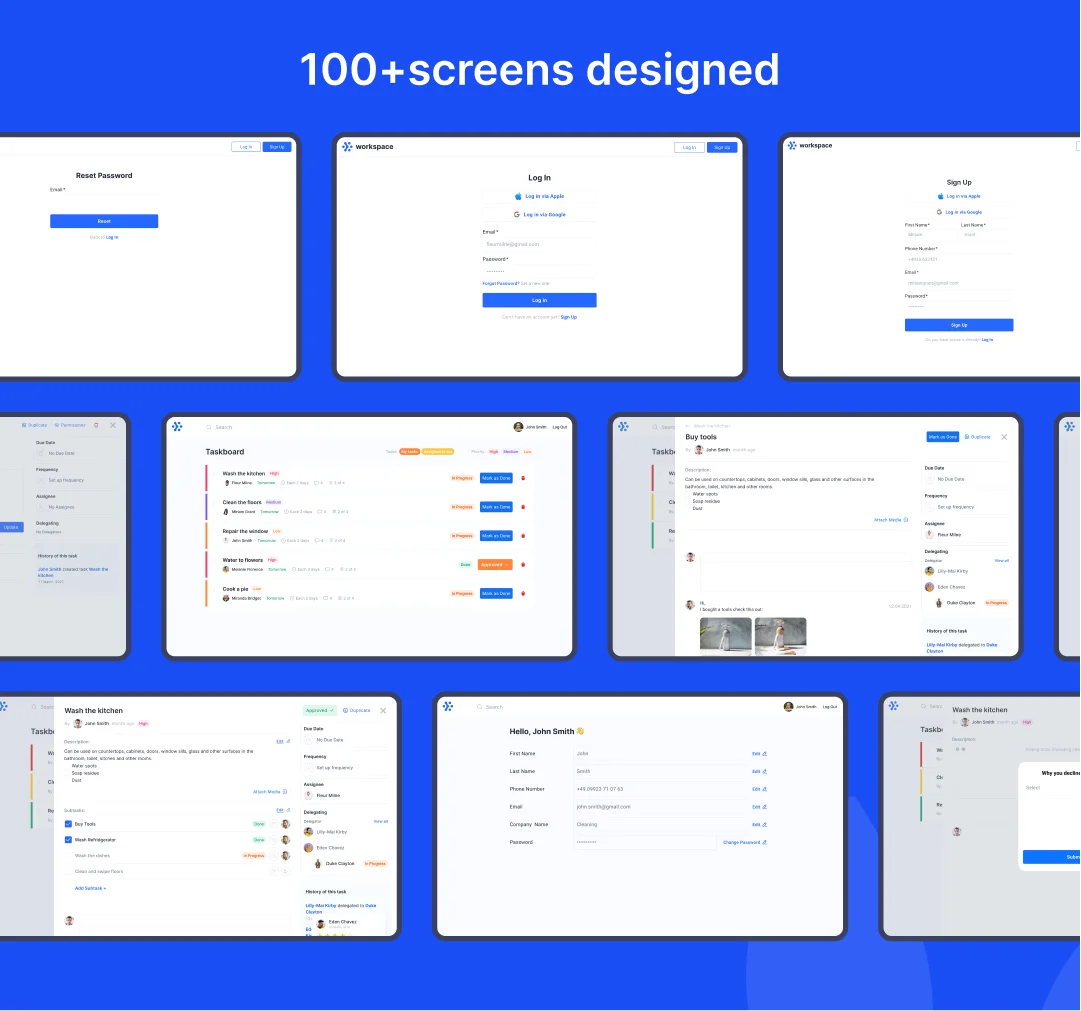Delete the Cook a pie task via red icon

pyautogui.click(x=523, y=594)
